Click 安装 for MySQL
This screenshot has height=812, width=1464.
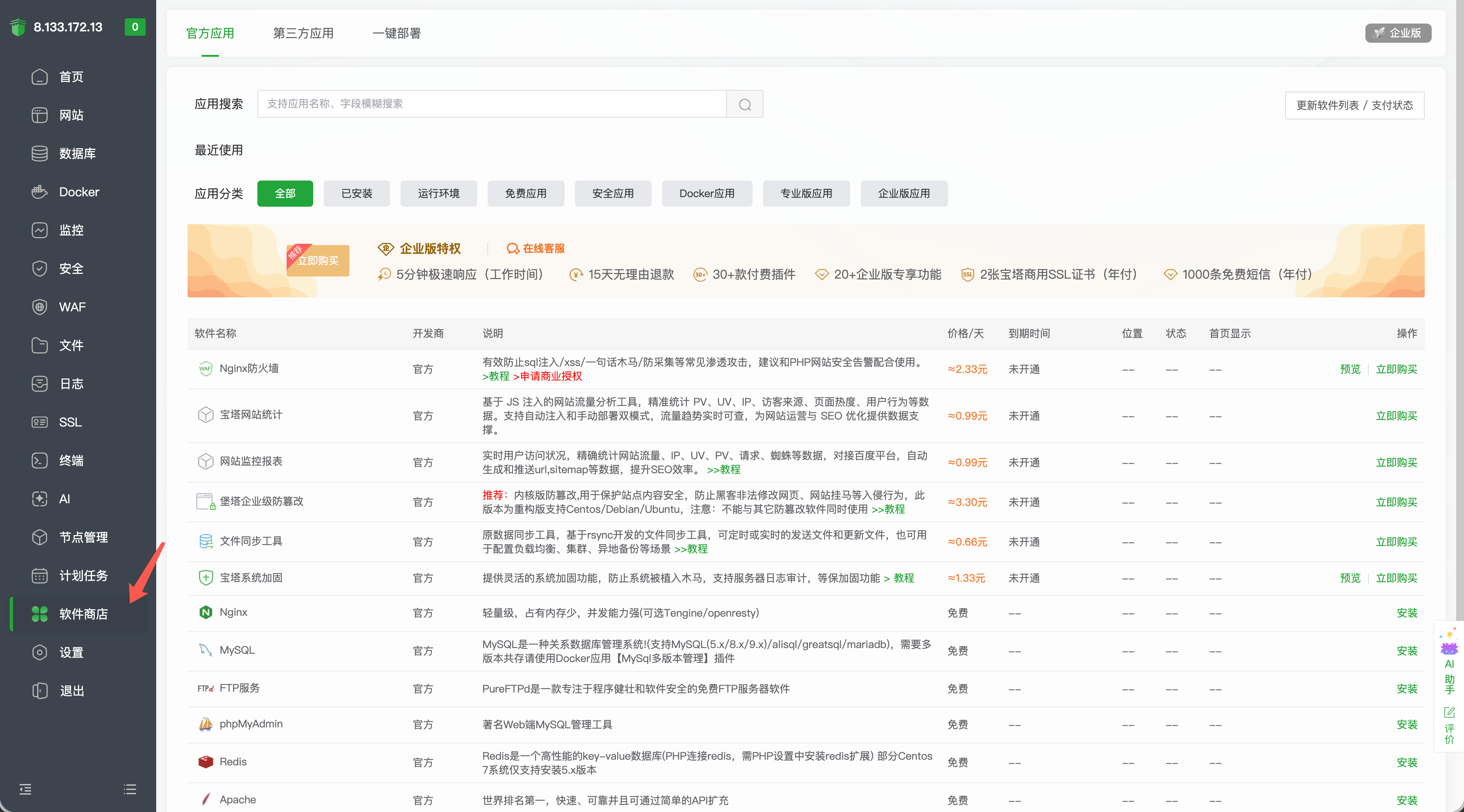pyautogui.click(x=1407, y=651)
